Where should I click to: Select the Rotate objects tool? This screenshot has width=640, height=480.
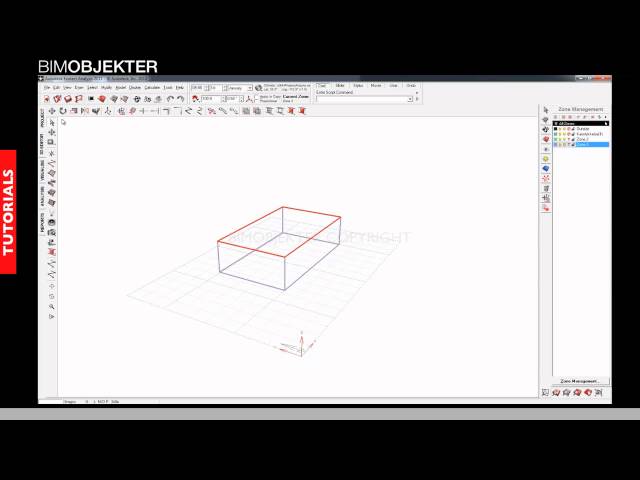point(63,111)
